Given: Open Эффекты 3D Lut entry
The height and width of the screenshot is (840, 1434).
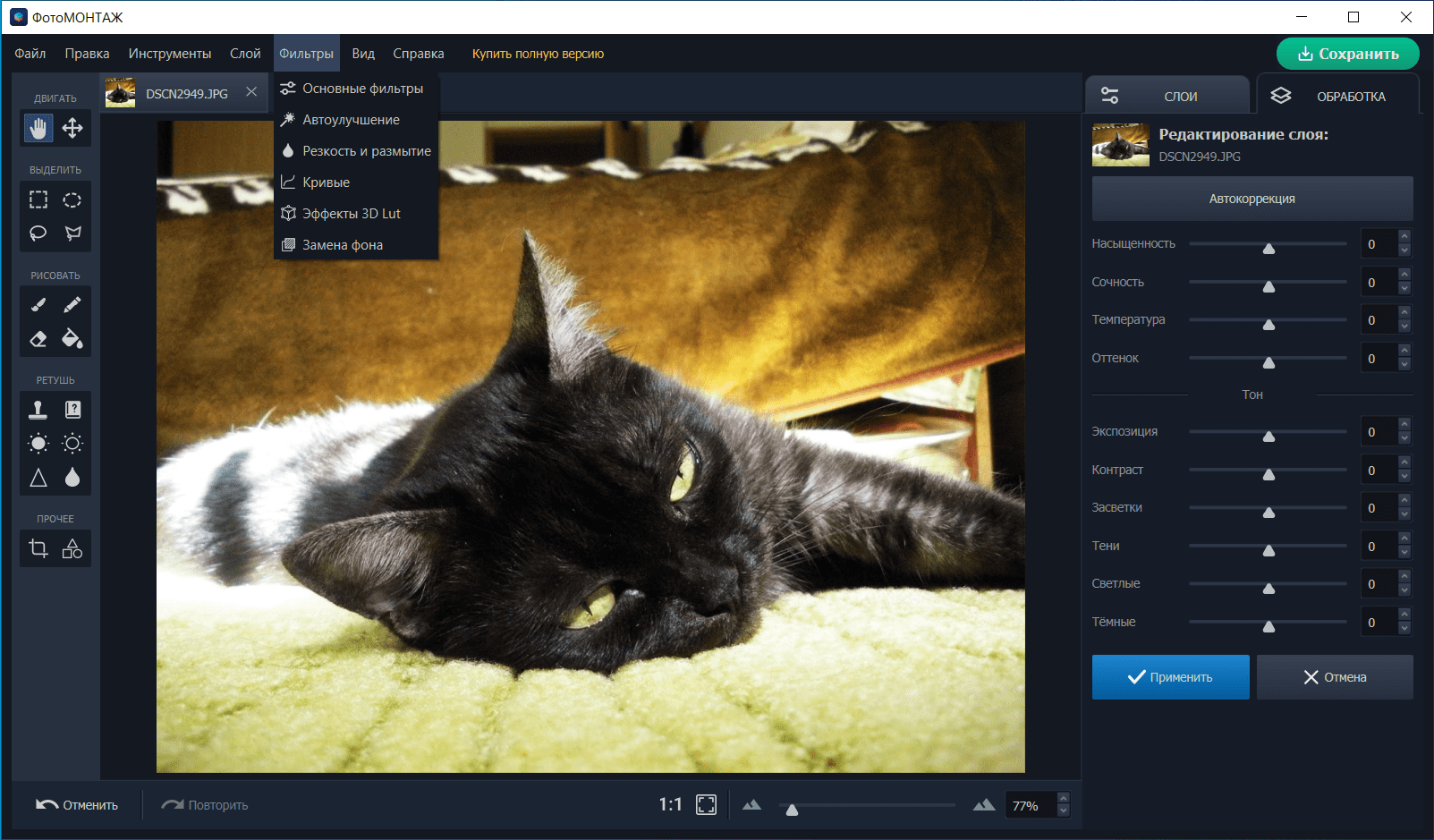Looking at the screenshot, I should (x=356, y=214).
